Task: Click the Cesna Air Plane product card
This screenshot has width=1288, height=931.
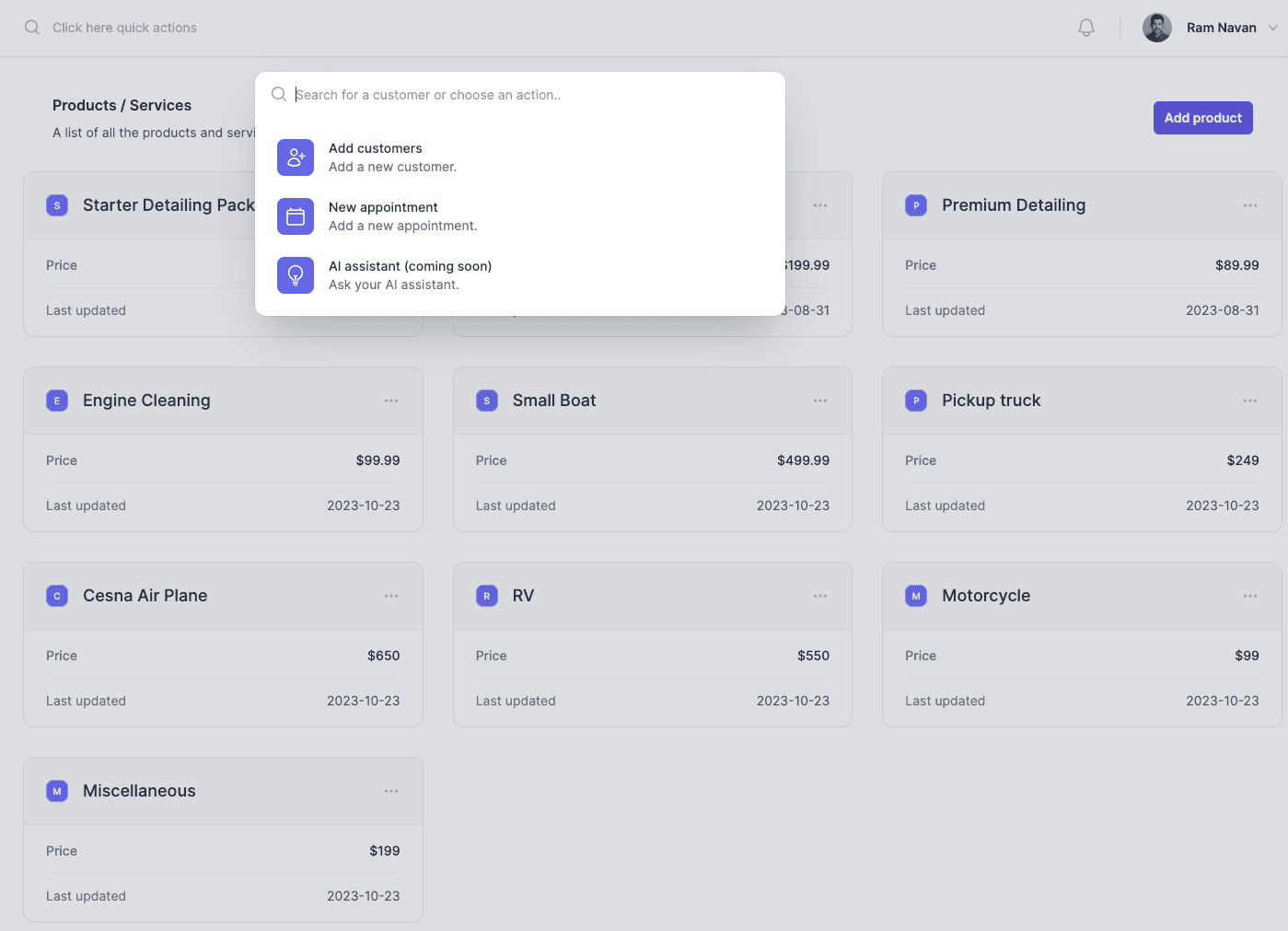Action: point(223,645)
